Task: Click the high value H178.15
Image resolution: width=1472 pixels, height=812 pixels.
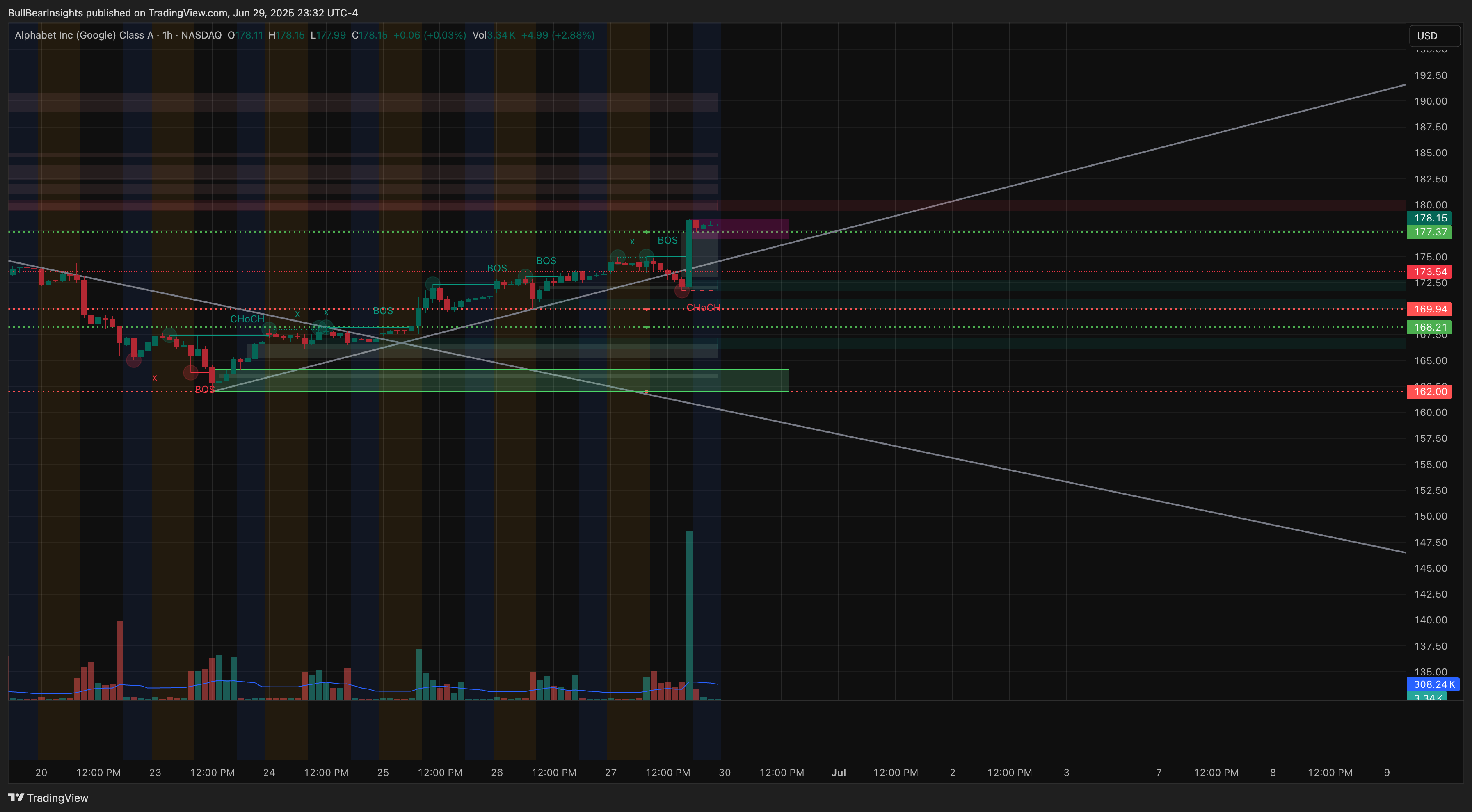Action: click(286, 35)
